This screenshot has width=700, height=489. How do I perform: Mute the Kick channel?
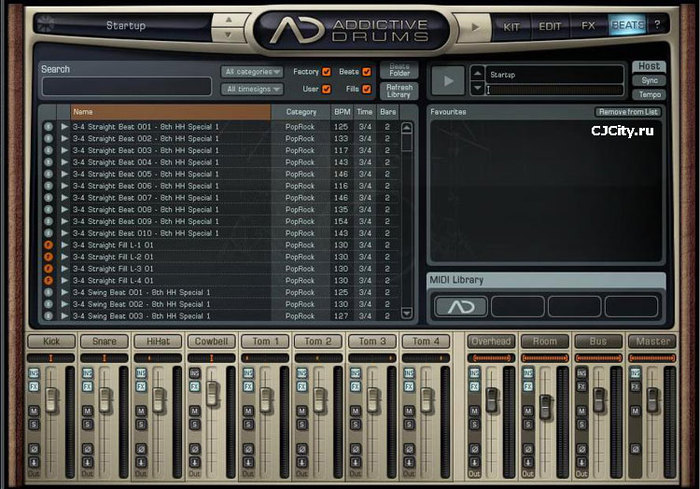[34, 411]
